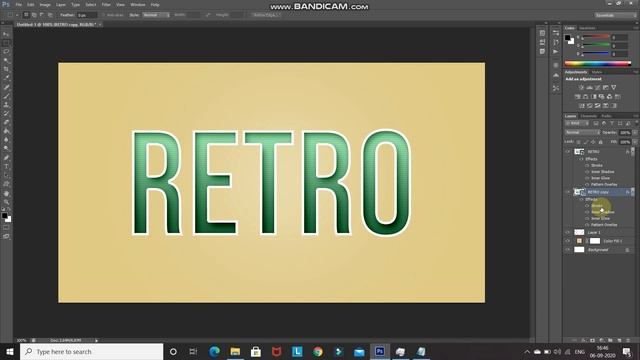This screenshot has width=640, height=360.
Task: Select the Pen tool
Action: click(6, 158)
